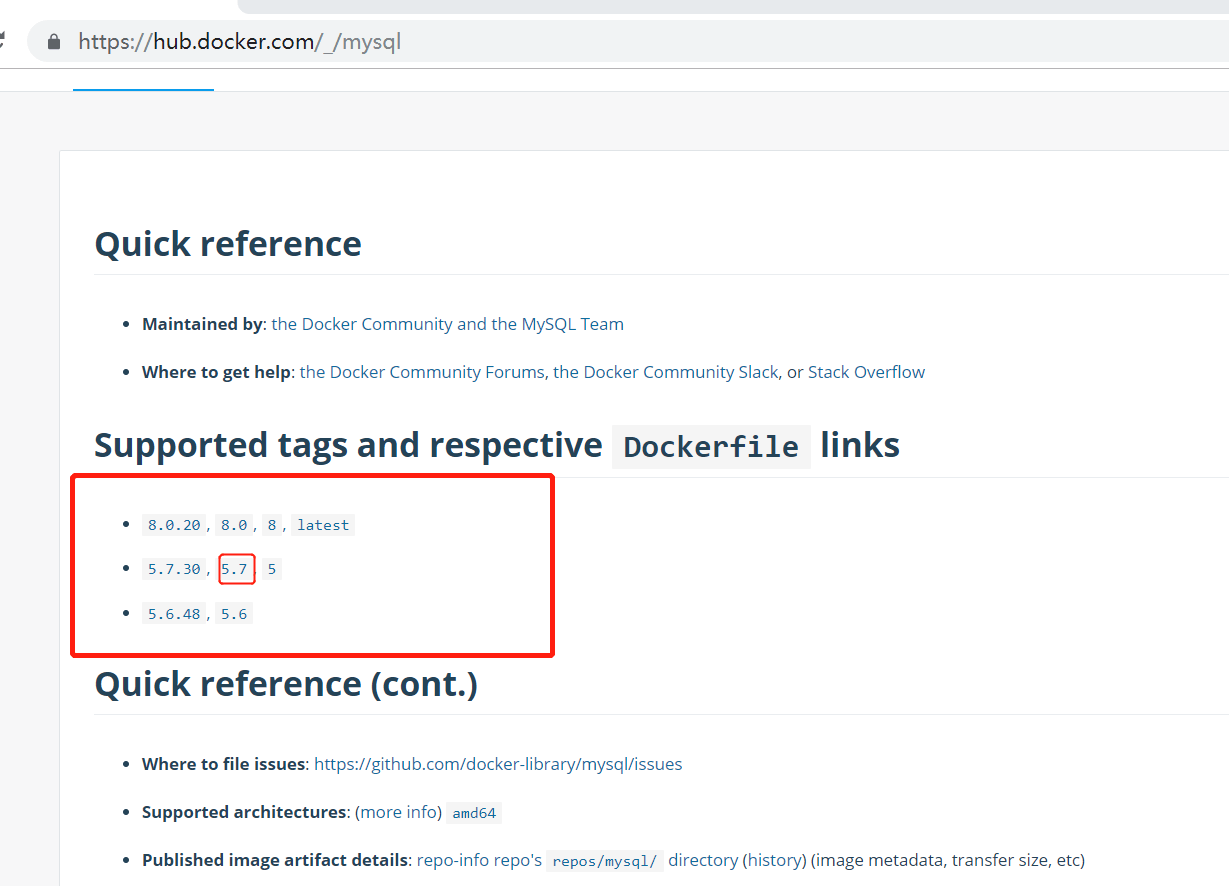Open the 5.6 tag link
The width and height of the screenshot is (1229, 886).
(234, 613)
